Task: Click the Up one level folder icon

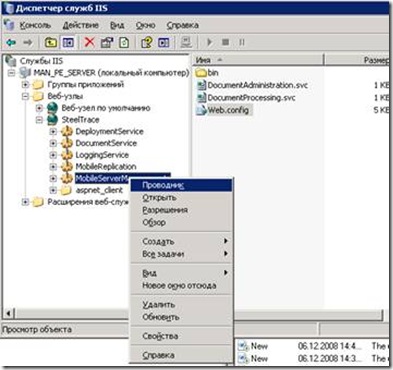Action: [51, 43]
